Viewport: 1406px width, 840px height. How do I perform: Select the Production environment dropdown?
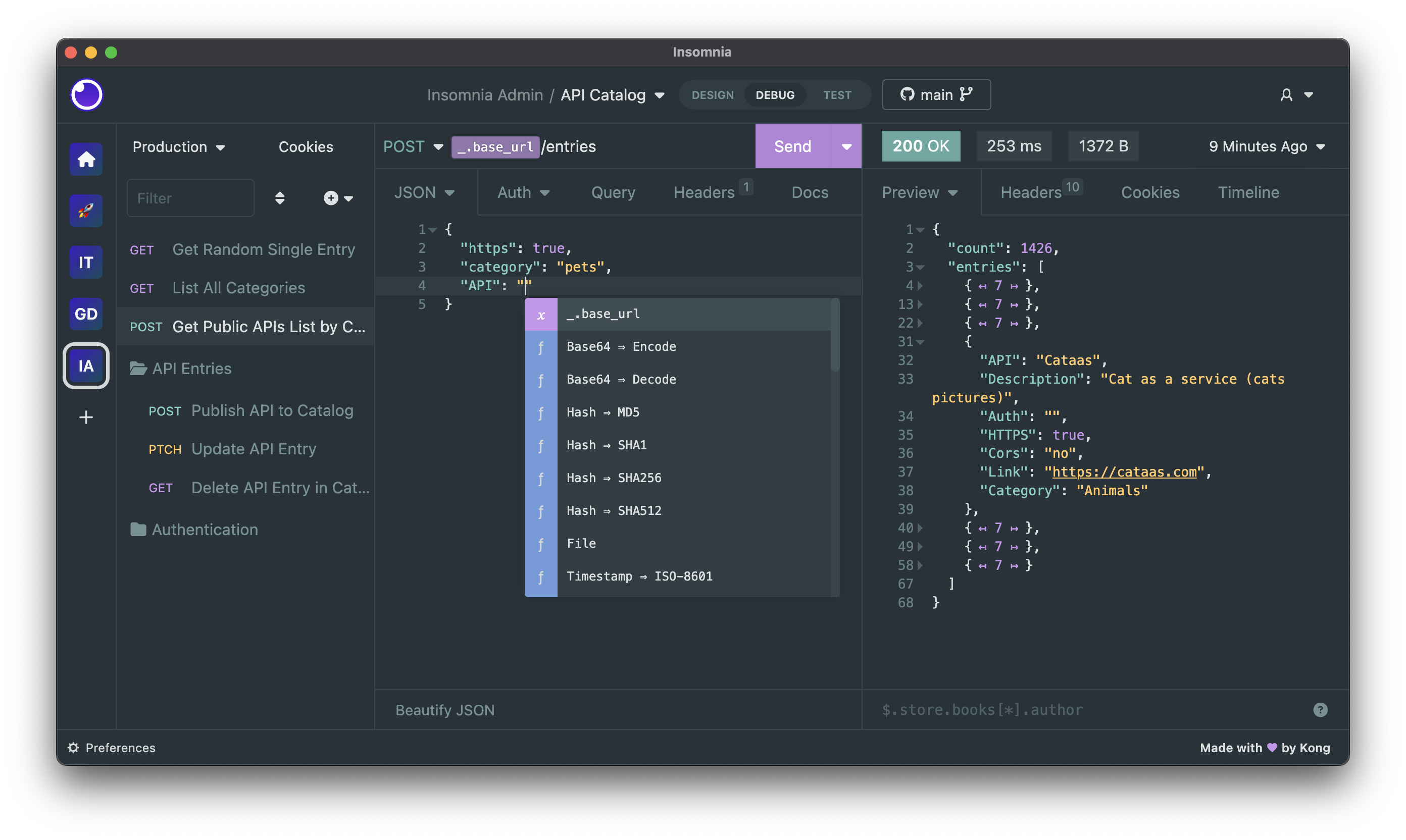tap(178, 146)
